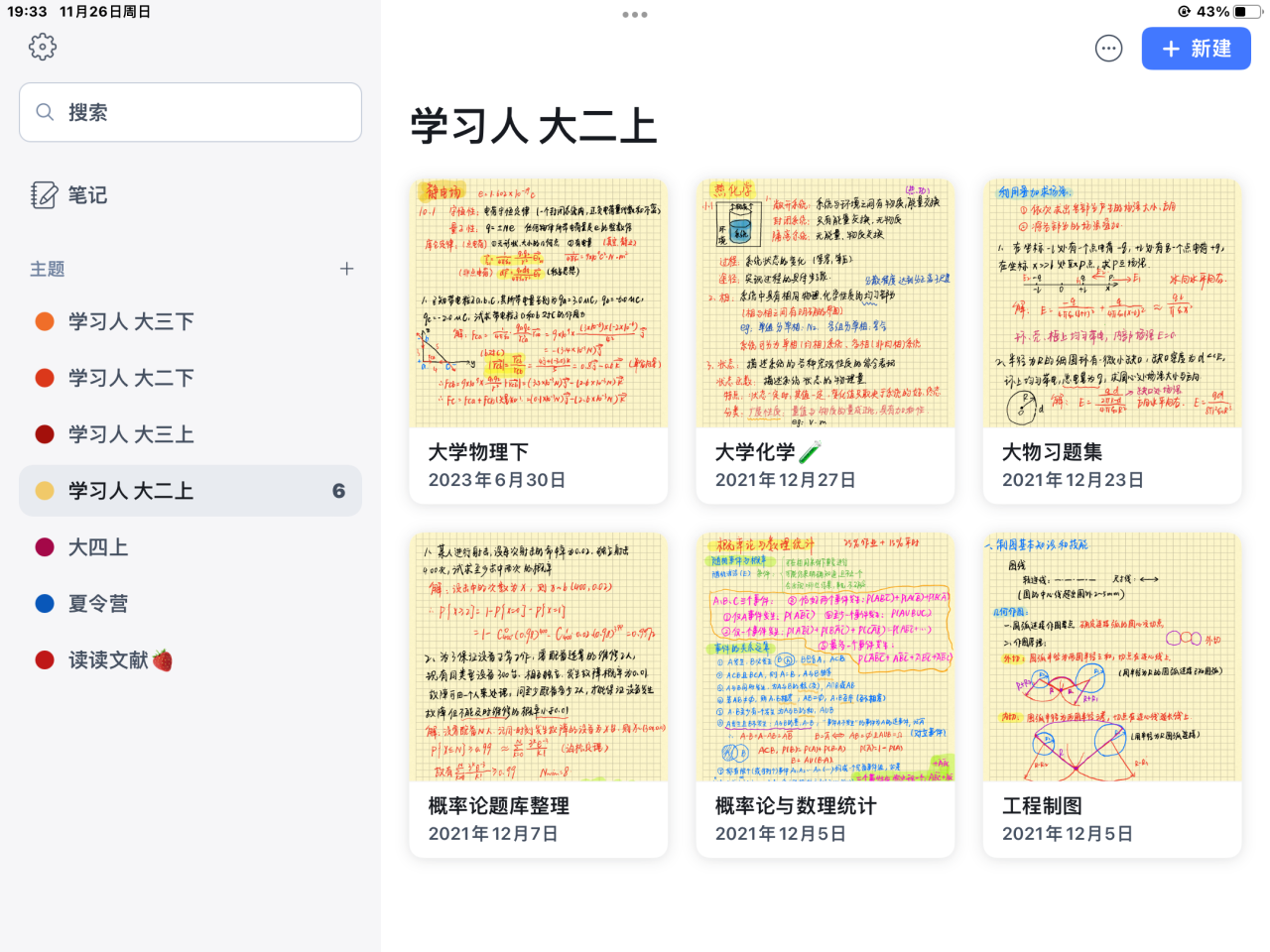Open the 概率论与数理统计 note
This screenshot has width=1270, height=952.
(825, 694)
